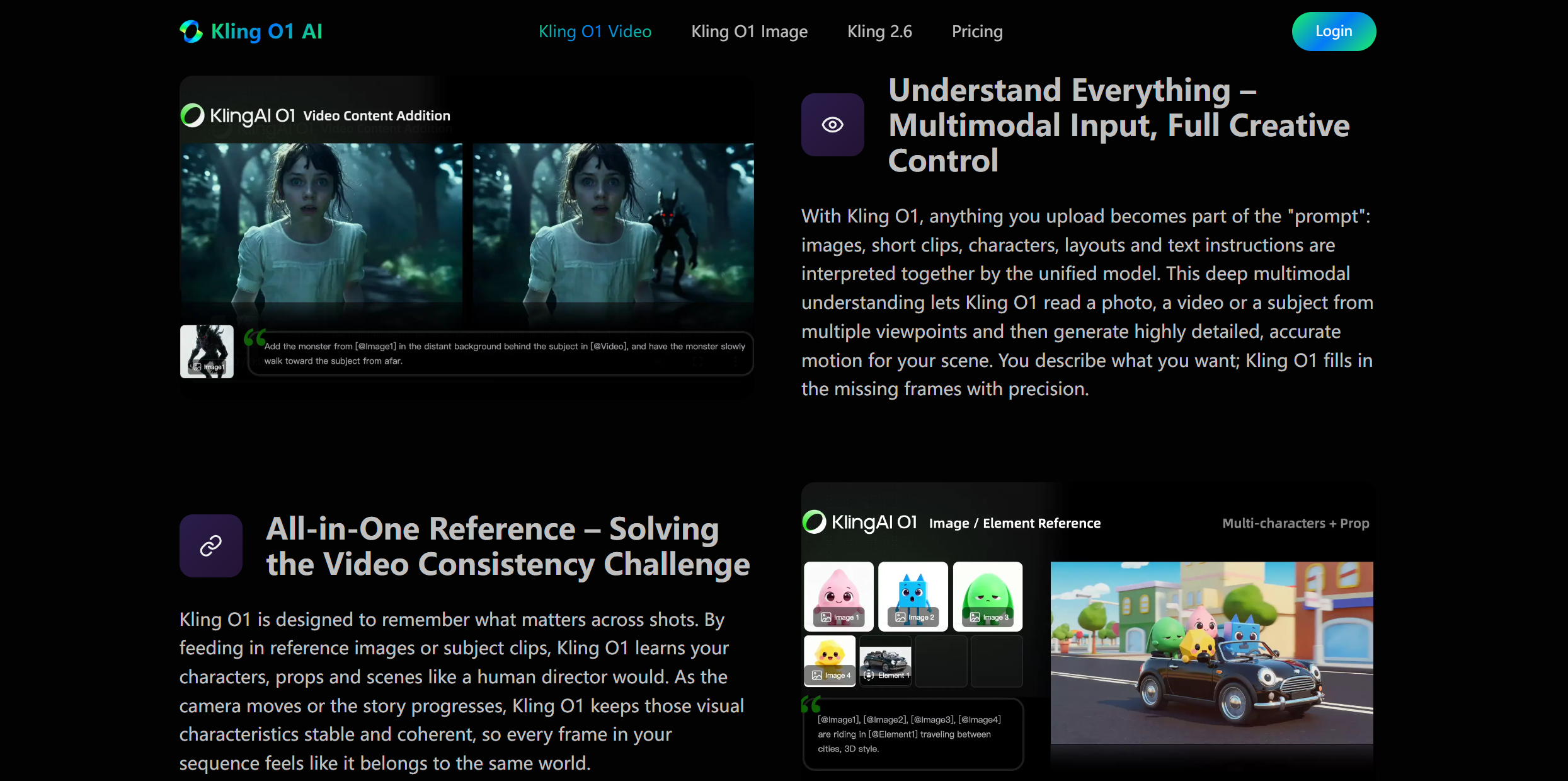Open the Pricing page
The width and height of the screenshot is (1568, 781).
[x=976, y=31]
